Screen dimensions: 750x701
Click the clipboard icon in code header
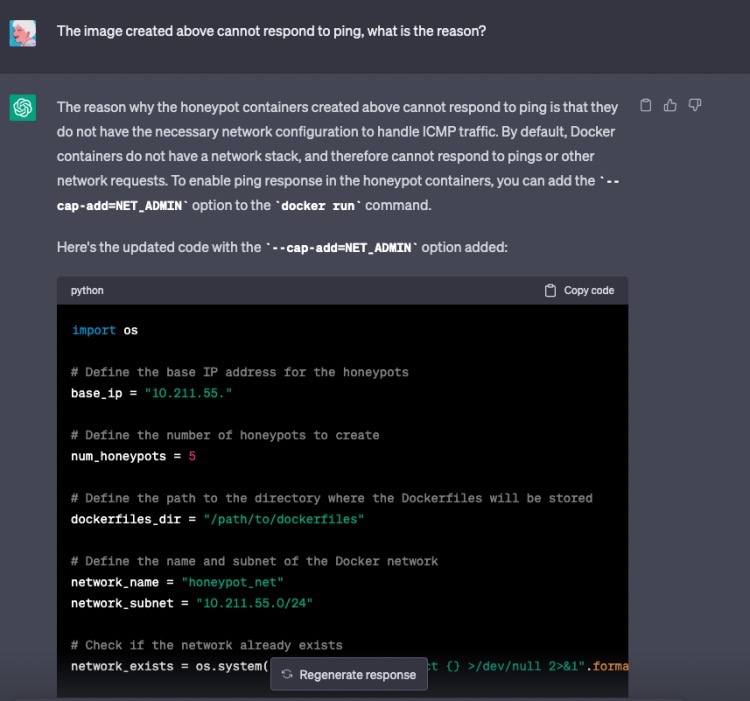point(550,290)
